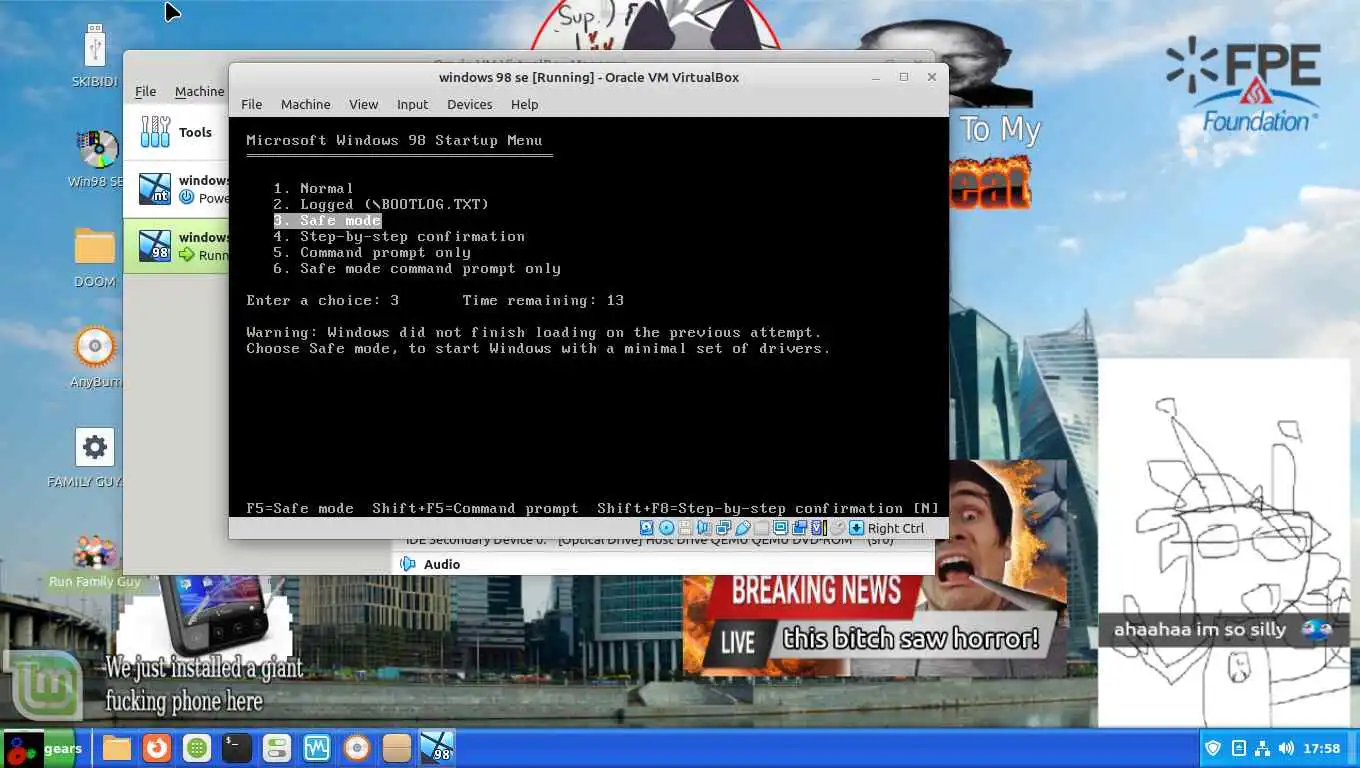Open the DOOM folder on desktop
Viewport: 1360px width, 768px height.
pos(95,257)
